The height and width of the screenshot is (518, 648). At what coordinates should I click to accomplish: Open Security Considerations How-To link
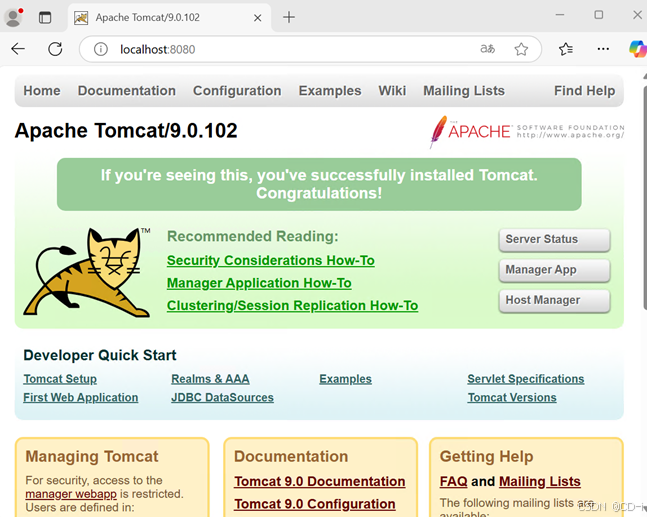(x=271, y=260)
